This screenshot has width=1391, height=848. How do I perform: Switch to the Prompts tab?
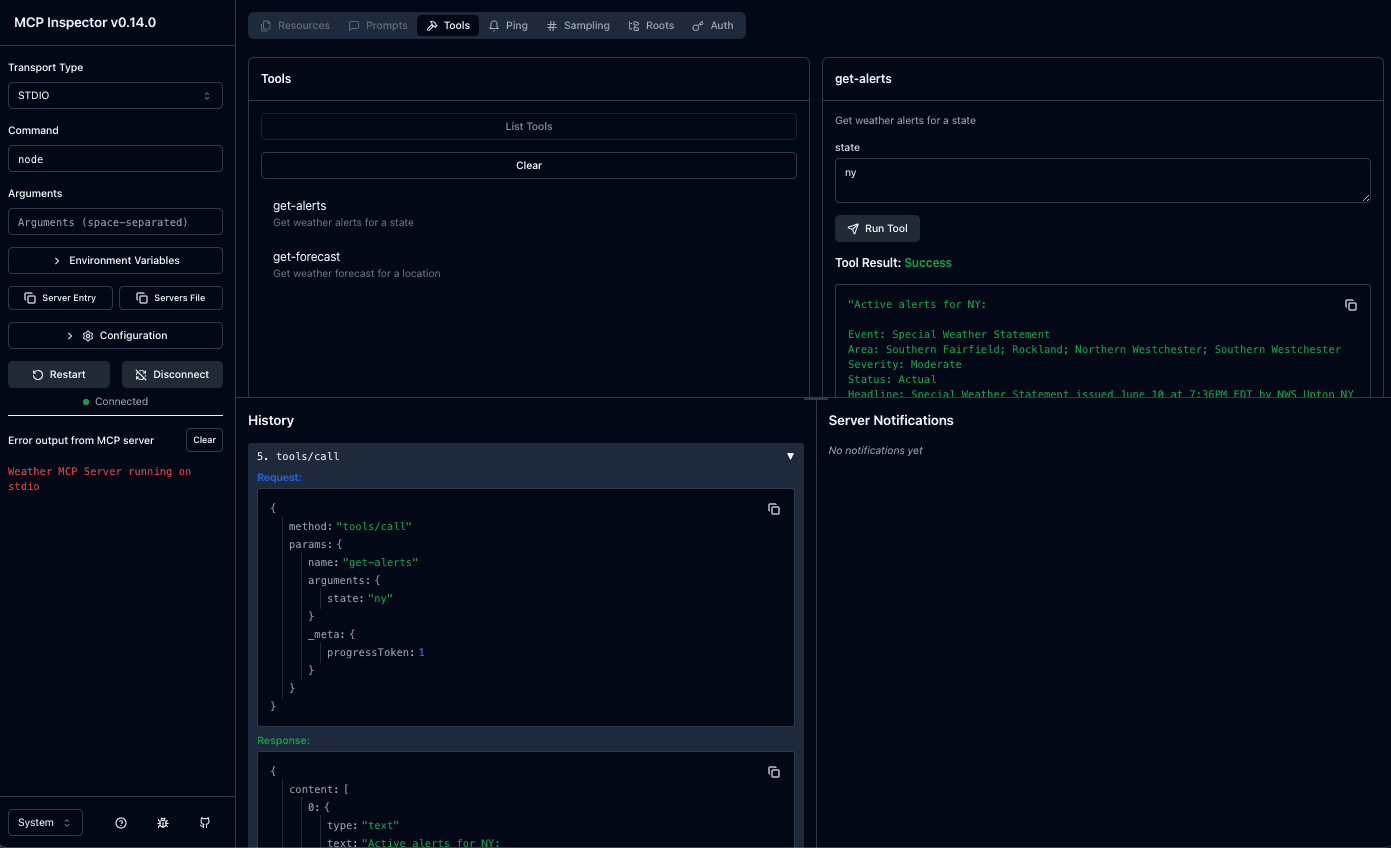(378, 25)
